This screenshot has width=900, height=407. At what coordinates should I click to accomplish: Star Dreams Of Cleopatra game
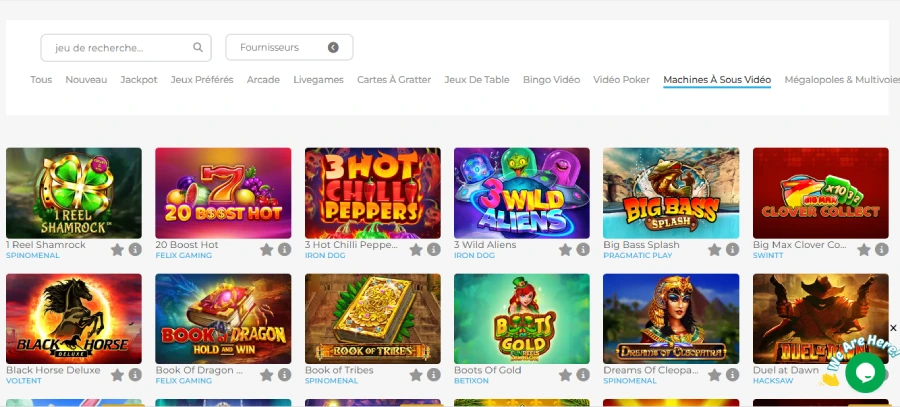click(x=715, y=375)
